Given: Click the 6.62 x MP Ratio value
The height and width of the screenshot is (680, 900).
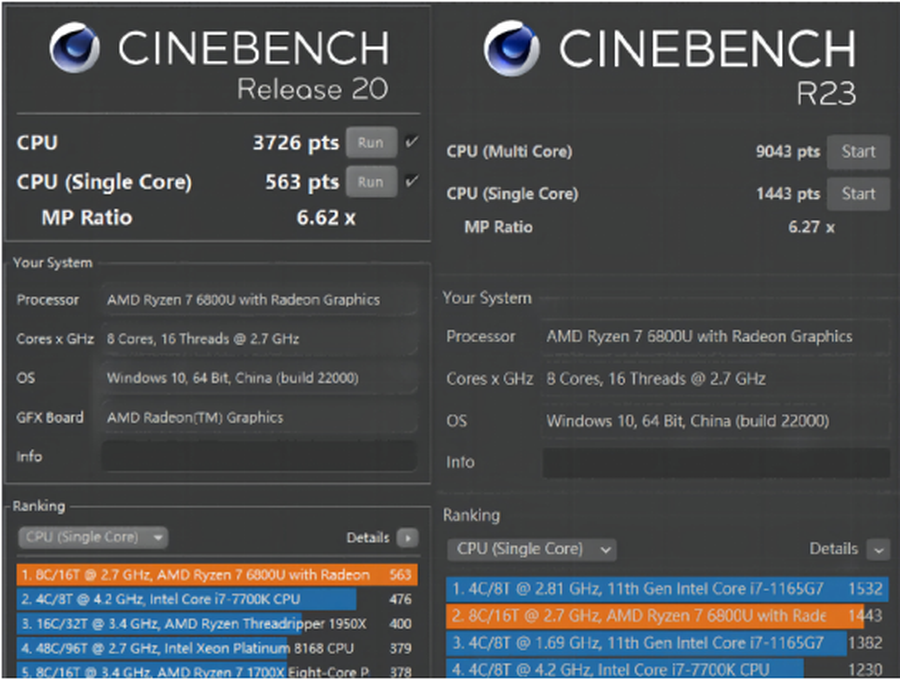Looking at the screenshot, I should pyautogui.click(x=326, y=217).
